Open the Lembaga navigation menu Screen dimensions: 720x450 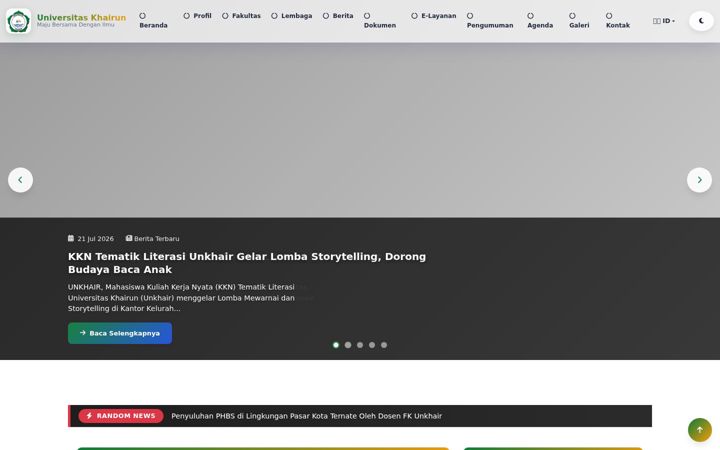(x=292, y=16)
